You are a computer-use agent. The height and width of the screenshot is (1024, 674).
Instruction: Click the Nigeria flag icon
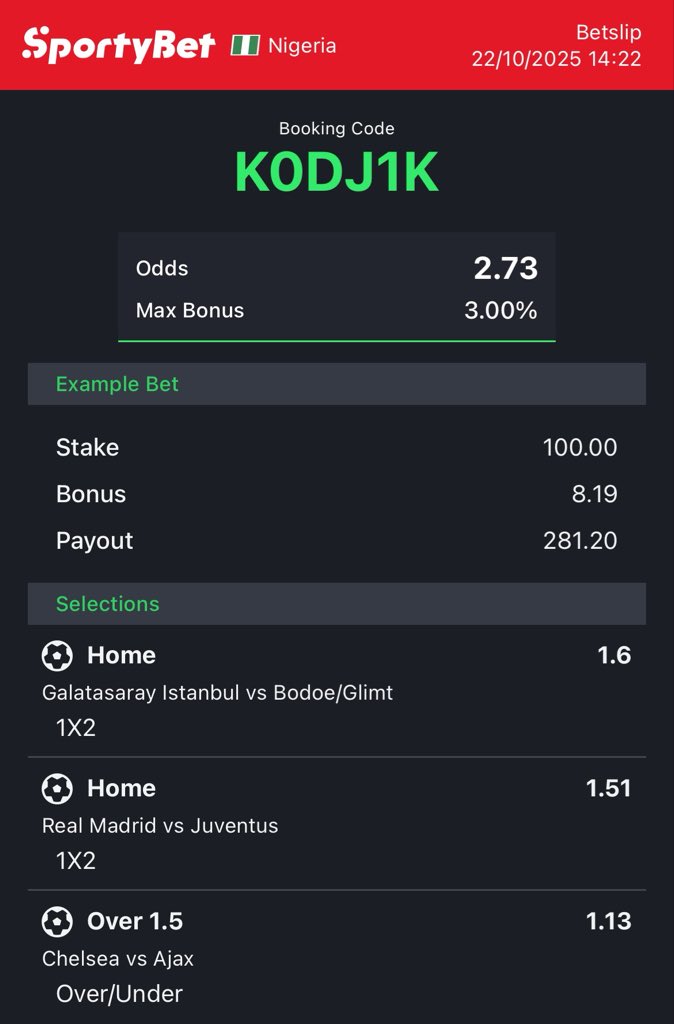point(245,45)
